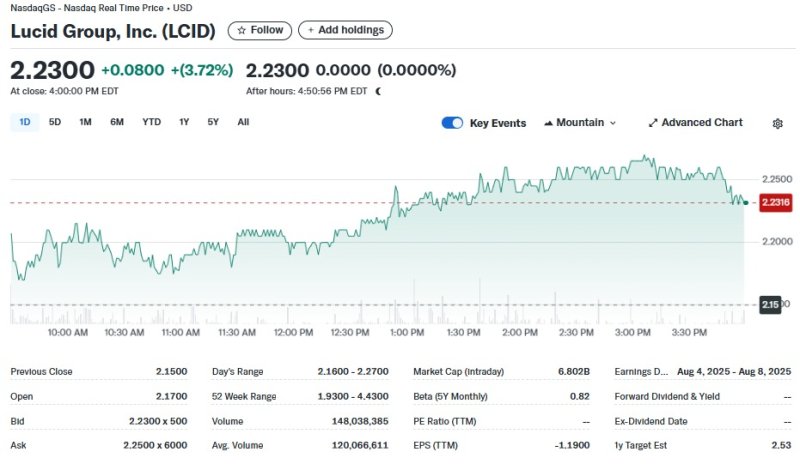
Task: Click the Ex-Dividend Date label
Action: pyautogui.click(x=651, y=422)
